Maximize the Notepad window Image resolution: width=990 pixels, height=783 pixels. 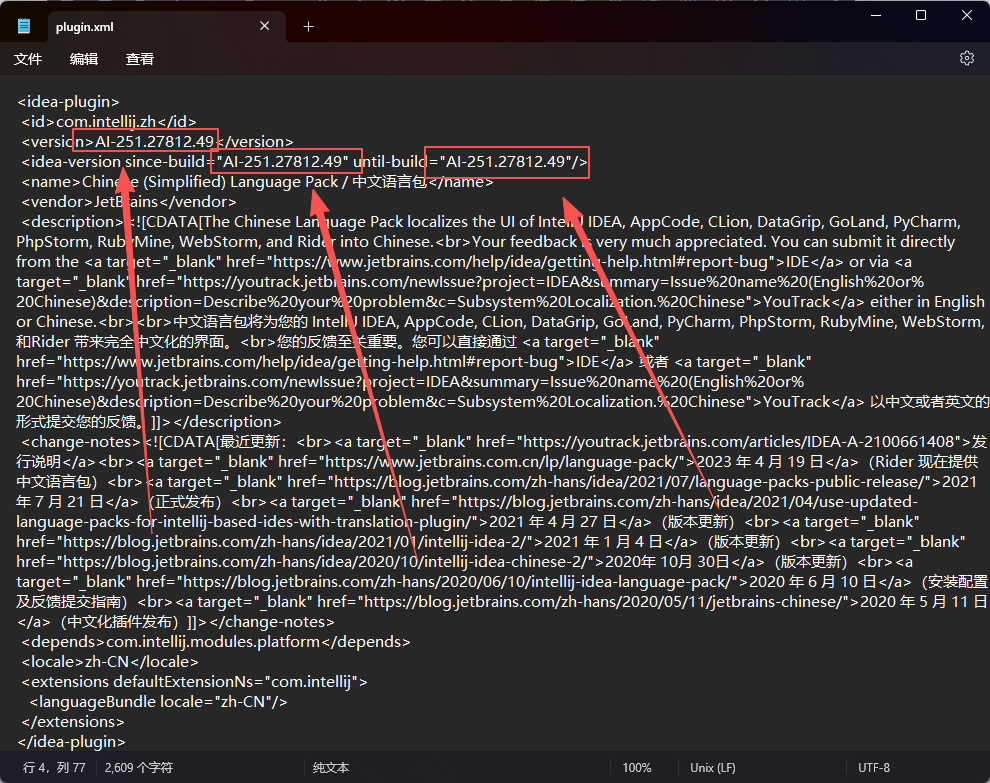(920, 15)
